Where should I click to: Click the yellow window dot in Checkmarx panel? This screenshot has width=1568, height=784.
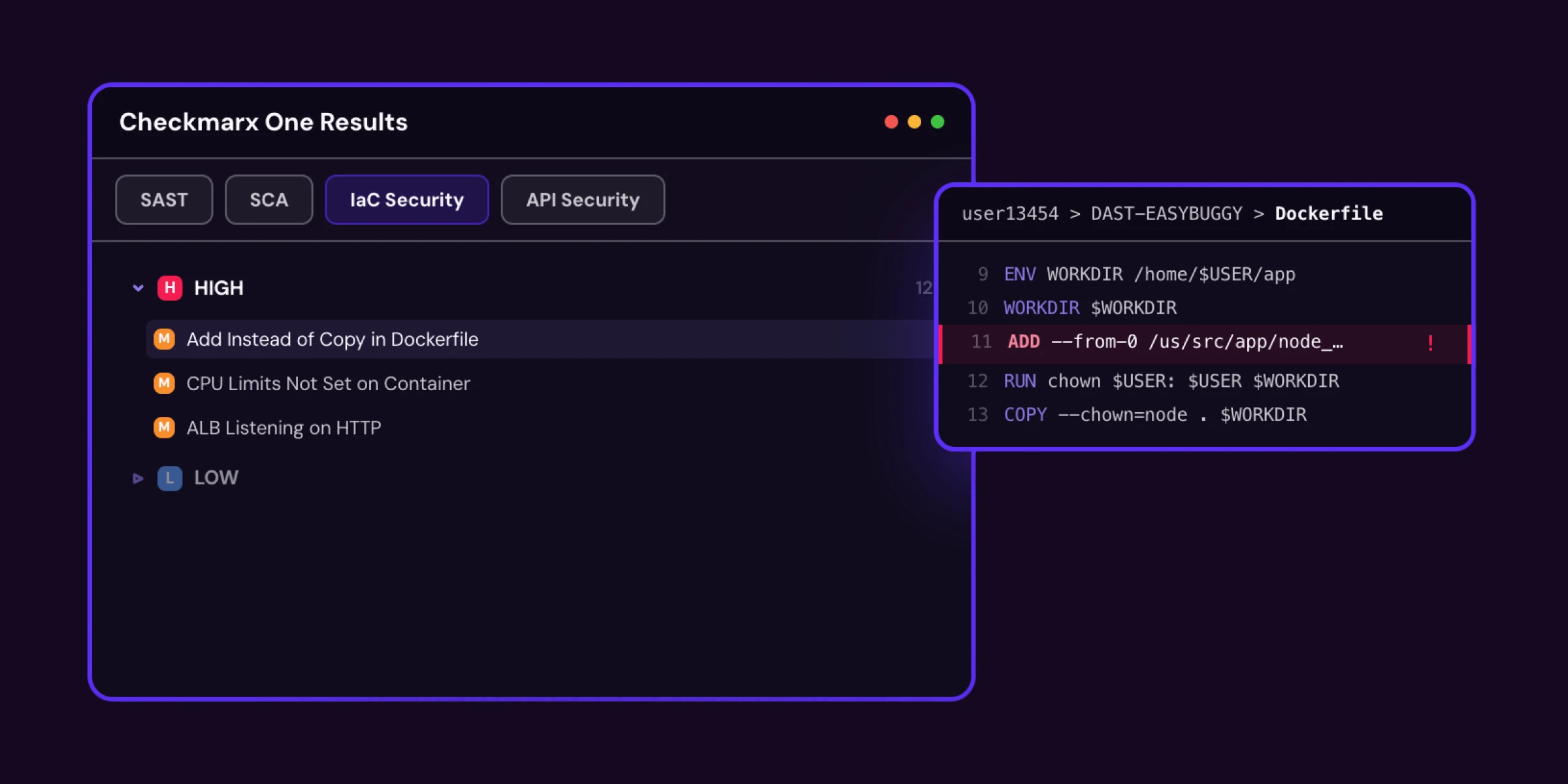pos(914,122)
